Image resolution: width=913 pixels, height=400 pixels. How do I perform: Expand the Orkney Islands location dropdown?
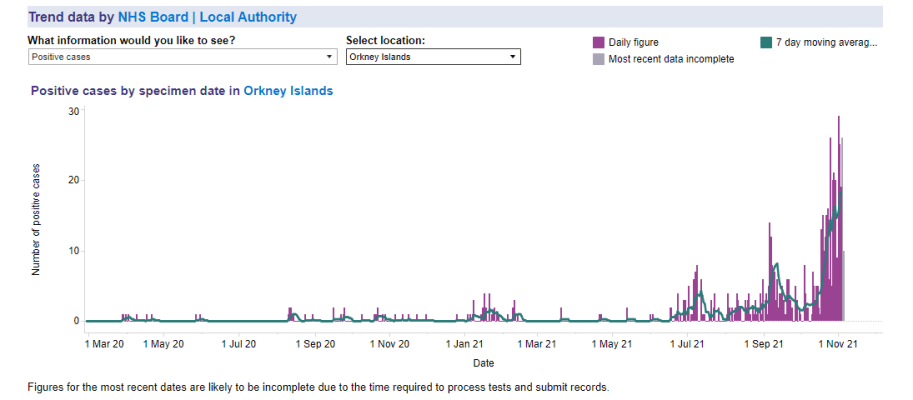pos(433,57)
